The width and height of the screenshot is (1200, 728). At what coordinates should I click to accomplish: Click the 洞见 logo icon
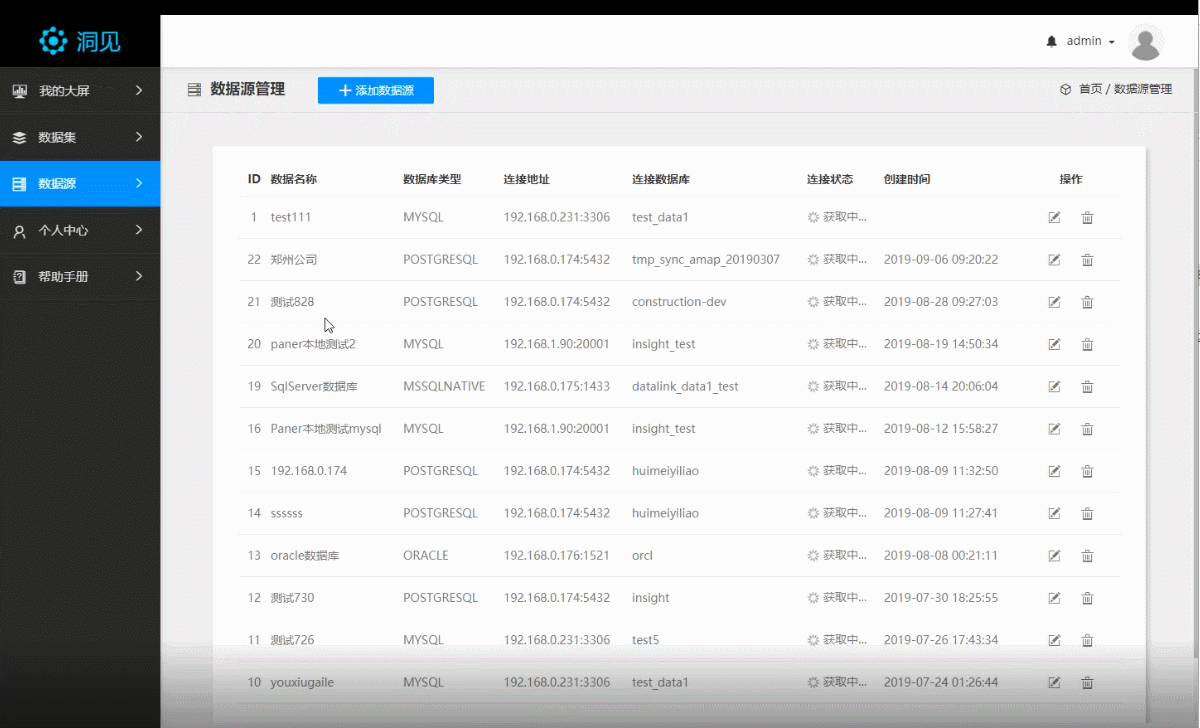52,41
